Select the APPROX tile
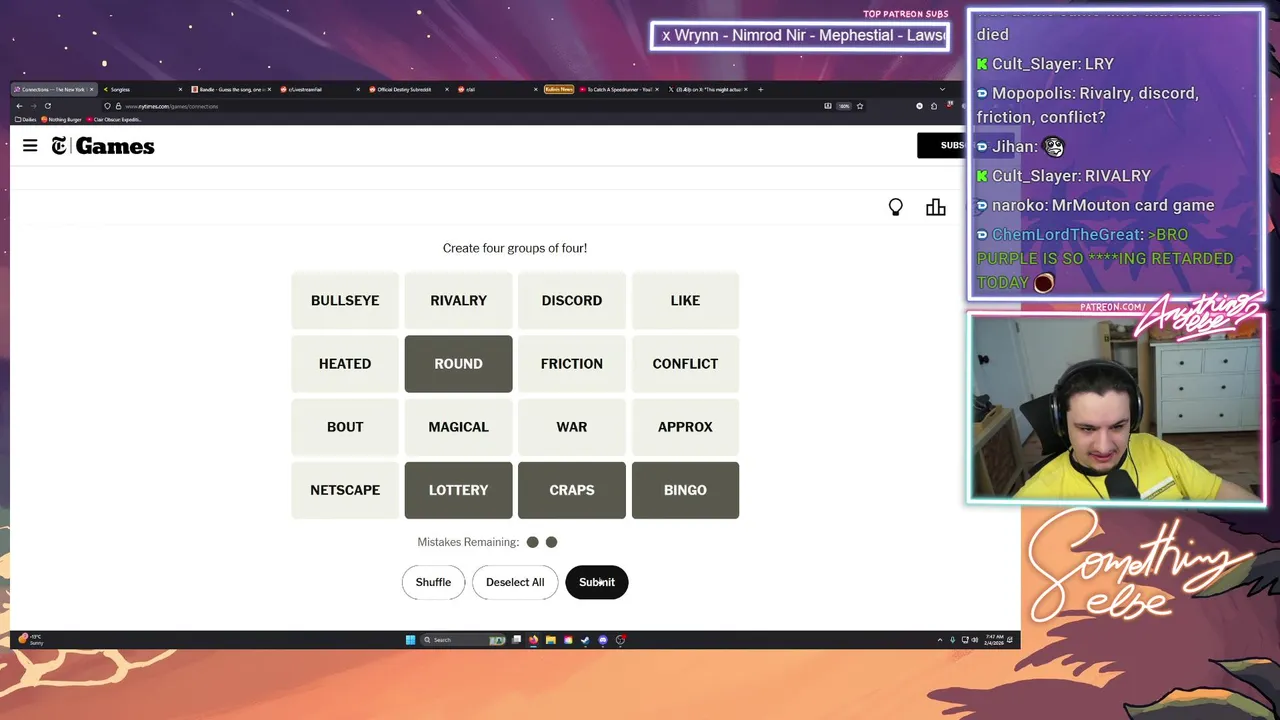 pos(685,427)
